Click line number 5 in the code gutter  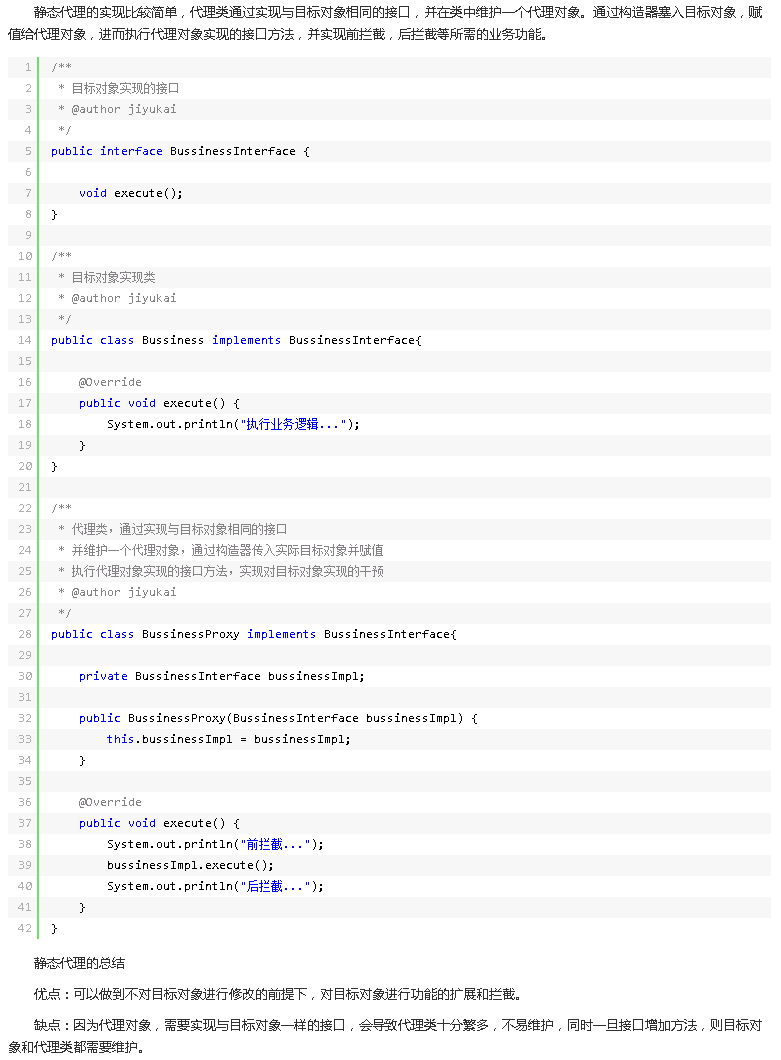coord(28,151)
